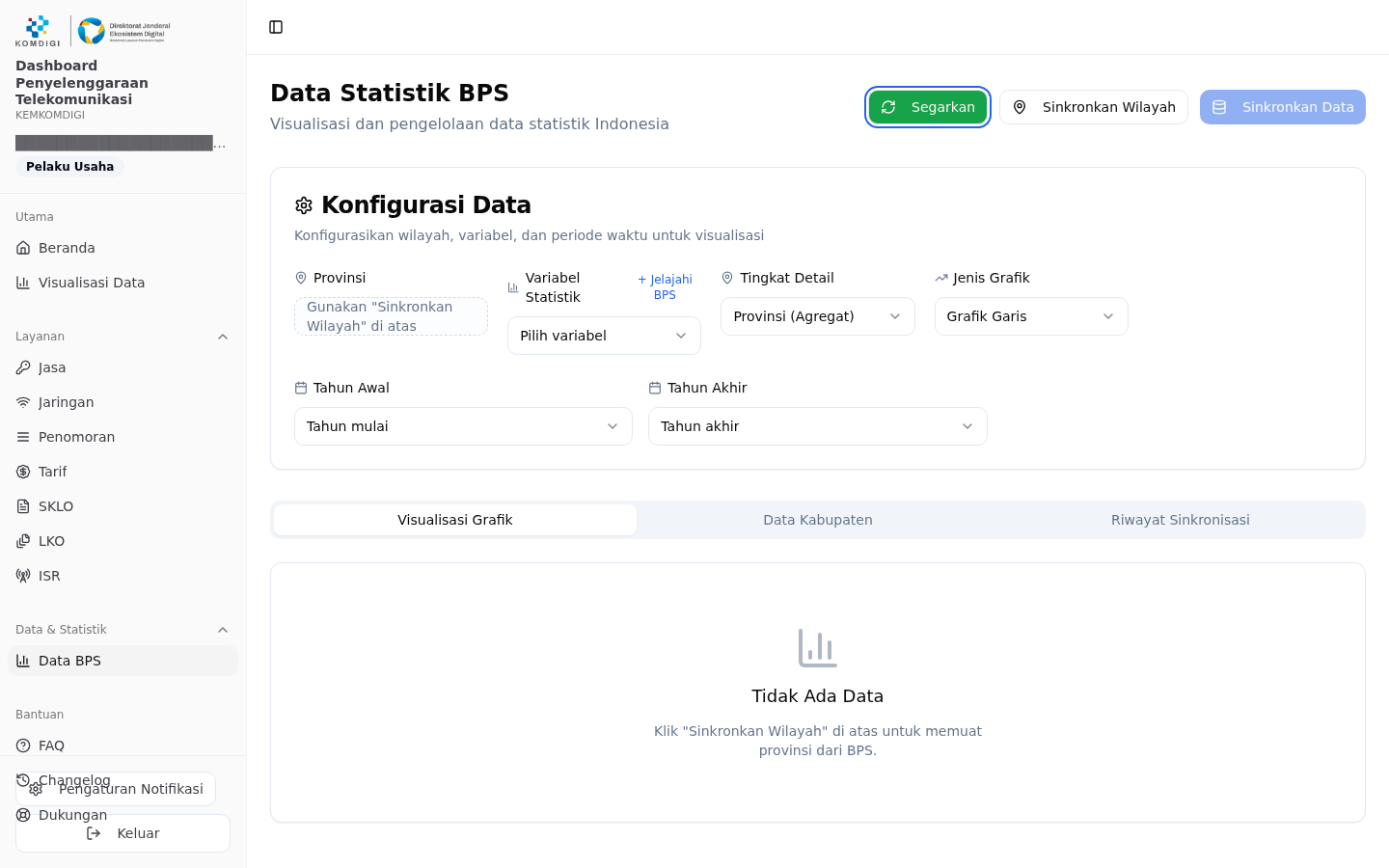Image resolution: width=1389 pixels, height=868 pixels.
Task: Click the logout arrow icon in Keluar
Action: point(94,833)
